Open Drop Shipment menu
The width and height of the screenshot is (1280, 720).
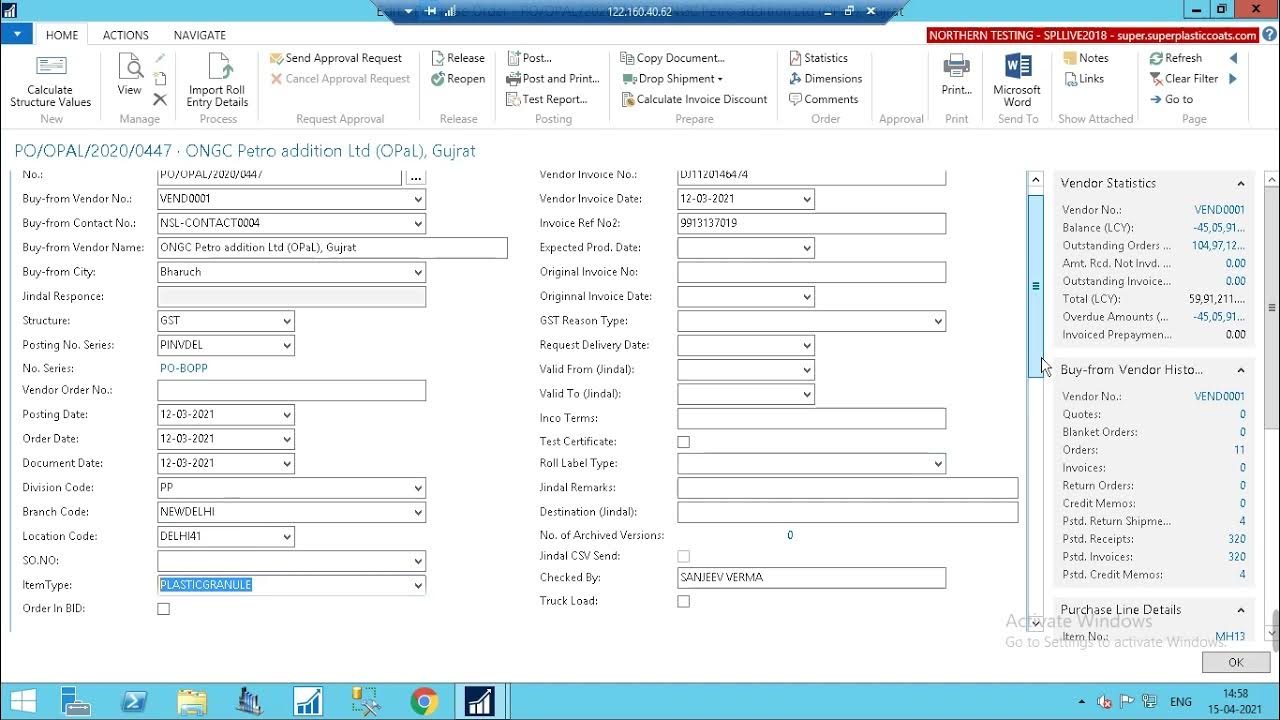[x=672, y=79]
